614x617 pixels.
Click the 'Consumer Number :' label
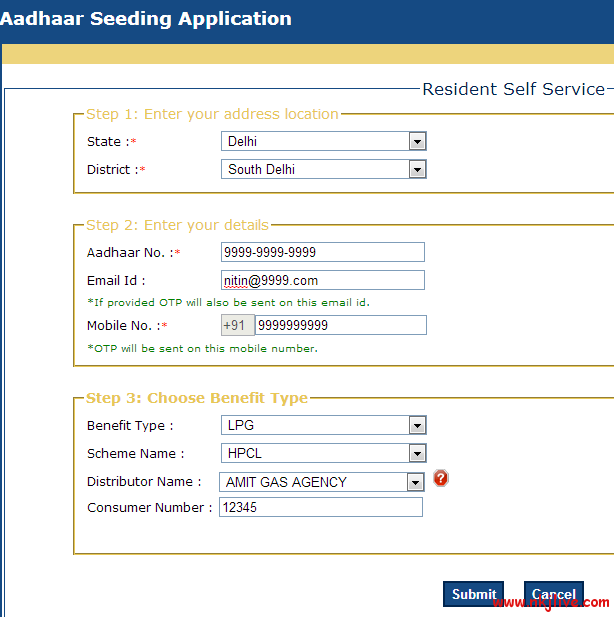click(x=150, y=508)
